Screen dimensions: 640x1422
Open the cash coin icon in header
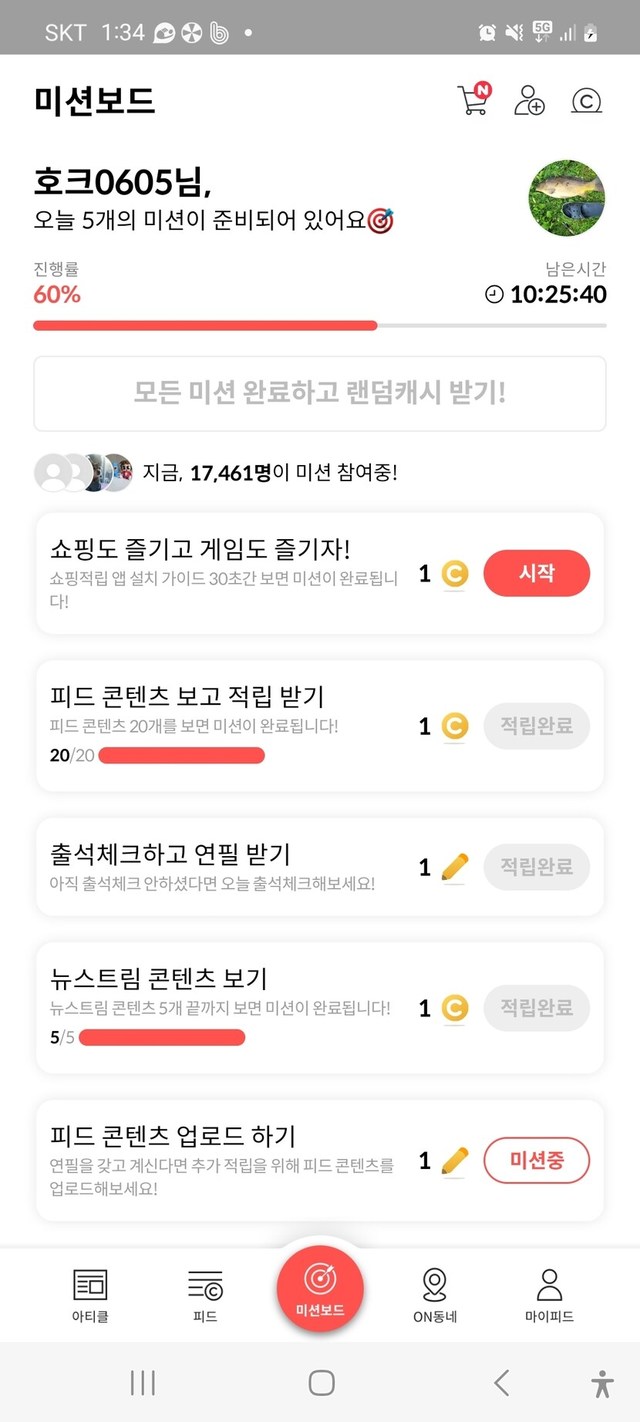pyautogui.click(x=585, y=101)
